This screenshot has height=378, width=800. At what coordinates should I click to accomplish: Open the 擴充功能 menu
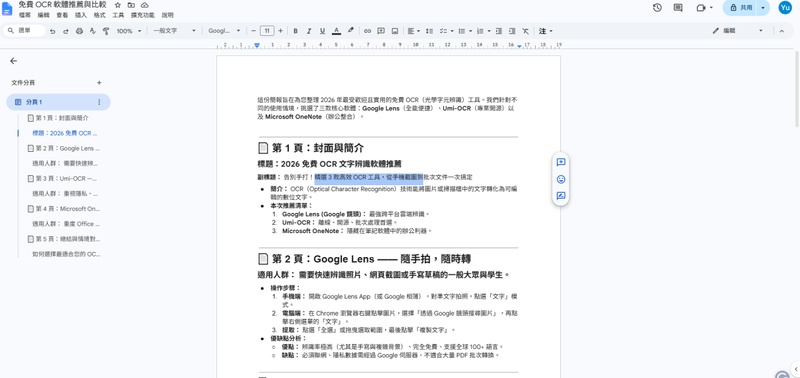pyautogui.click(x=142, y=15)
